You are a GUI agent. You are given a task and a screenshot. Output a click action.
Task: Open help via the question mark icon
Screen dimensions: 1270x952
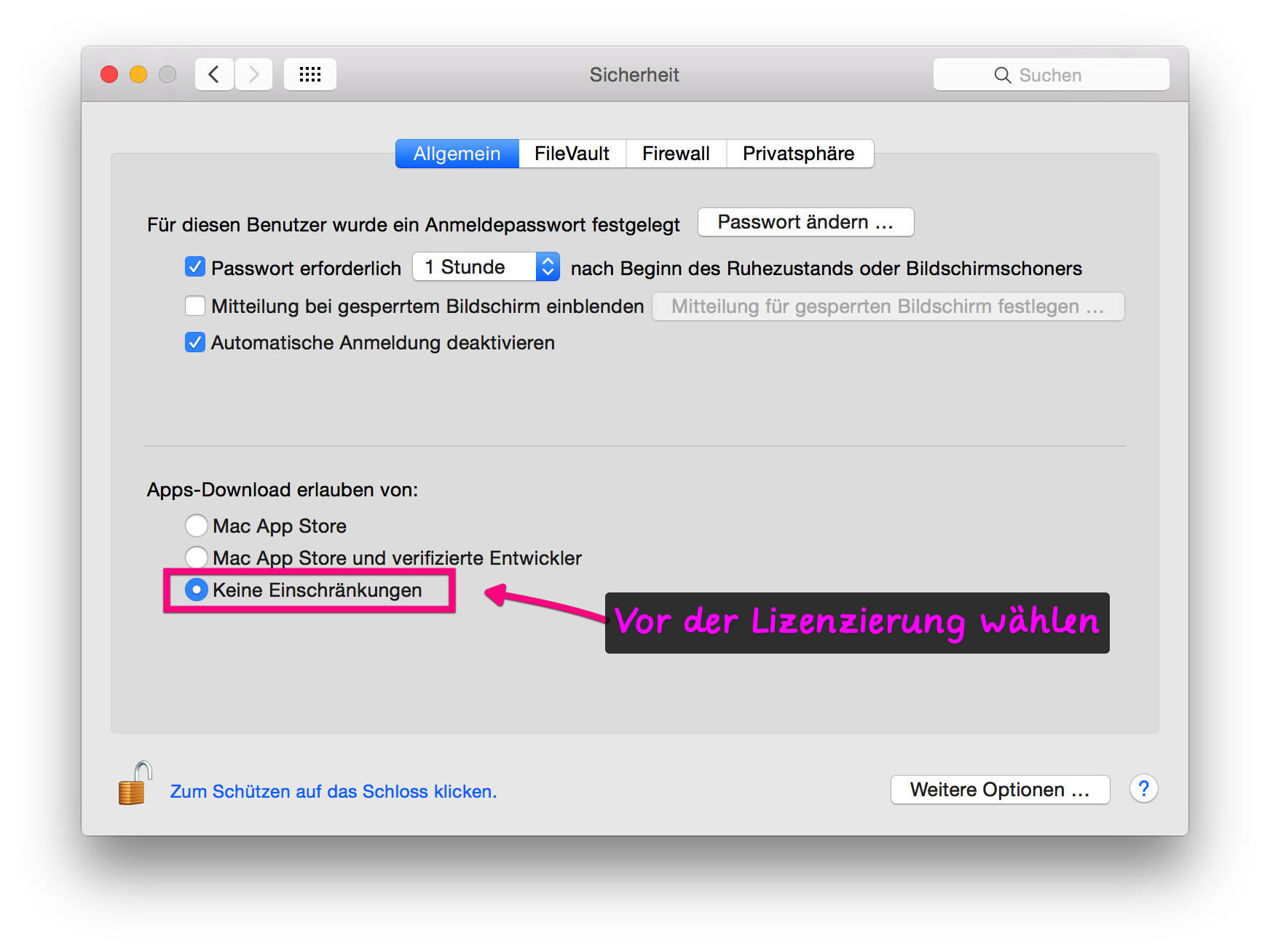(1143, 789)
